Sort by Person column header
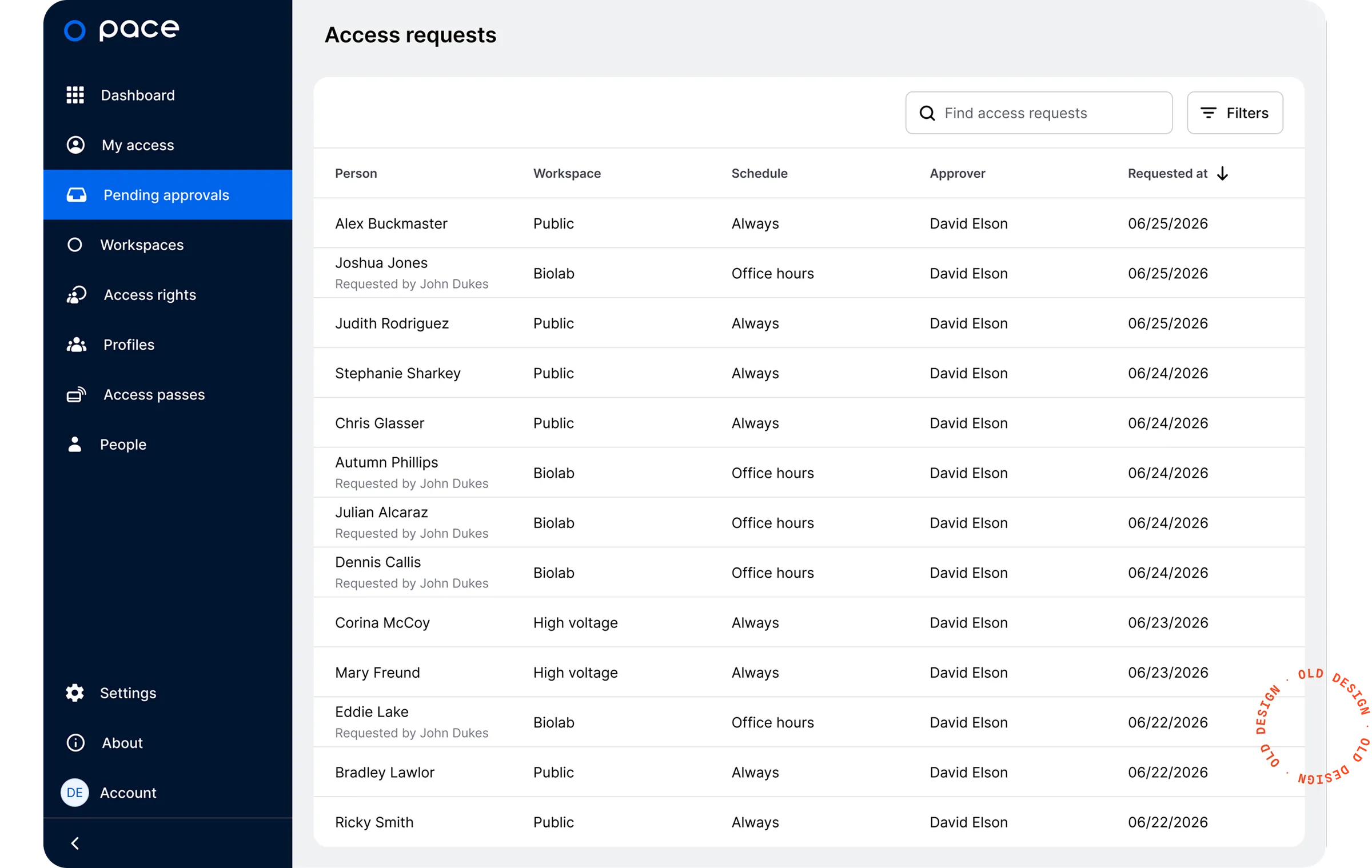Viewport: 1372px width, 868px height. coord(356,173)
